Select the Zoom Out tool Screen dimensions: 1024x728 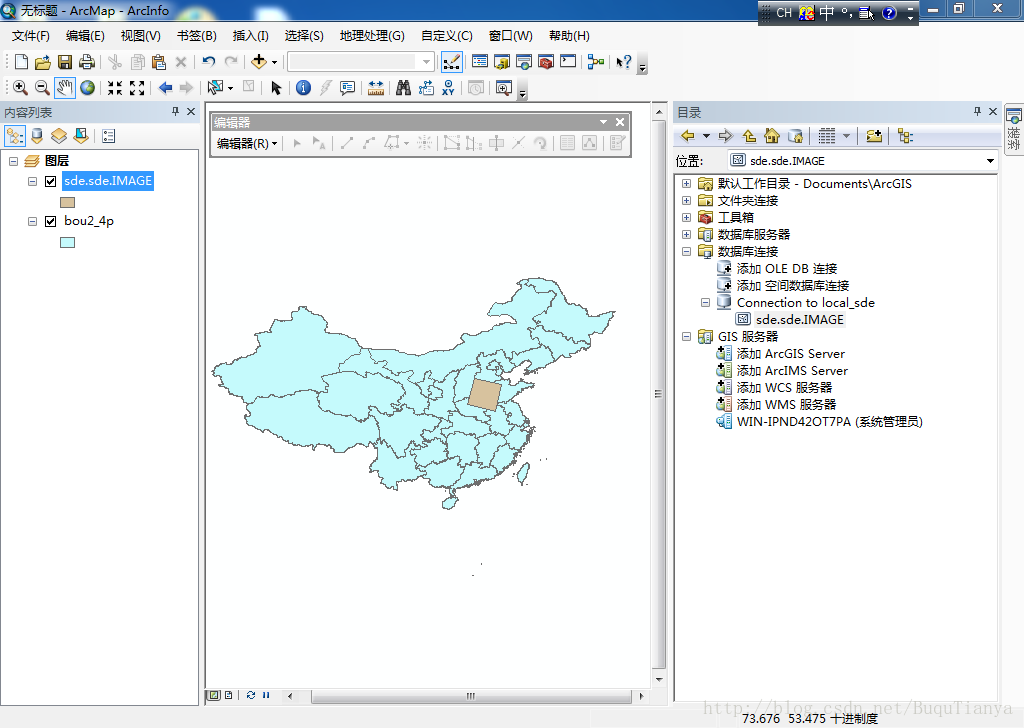[42, 88]
